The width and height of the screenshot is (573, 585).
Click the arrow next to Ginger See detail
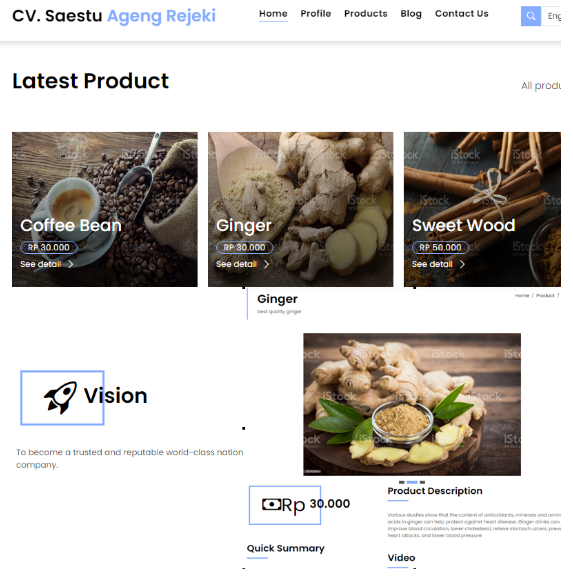[x=266, y=264]
